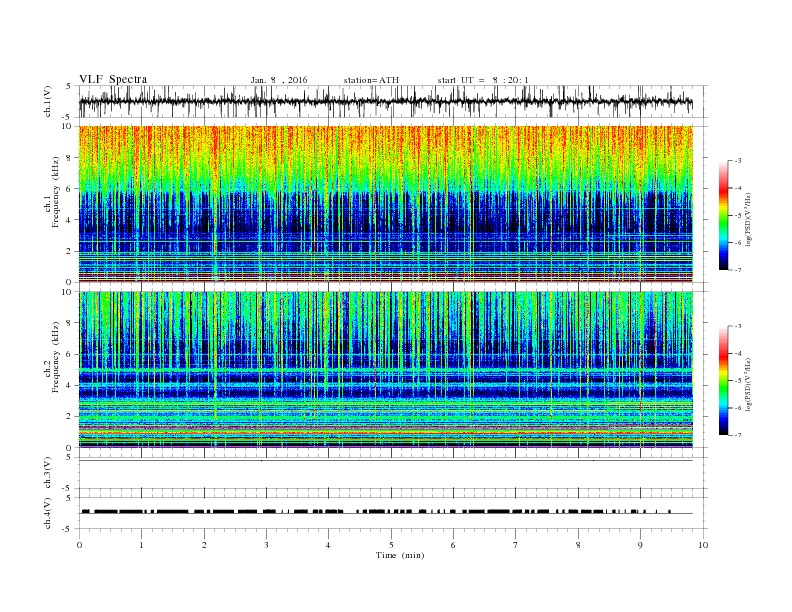Select the "ch.4(V)" axis label
This screenshot has width=792, height=612.
point(48,513)
